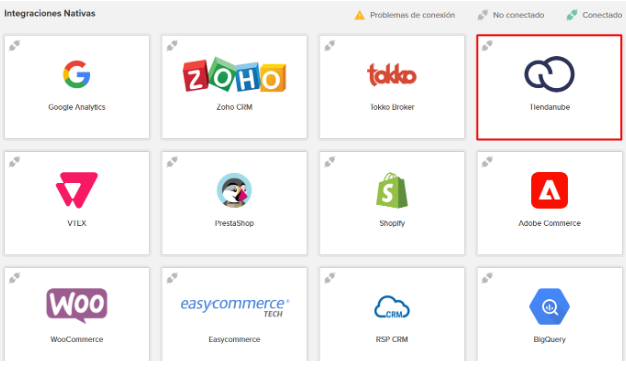This screenshot has width=626, height=380.
Task: Click the 'Adobe Commerce' label
Action: pos(549,223)
